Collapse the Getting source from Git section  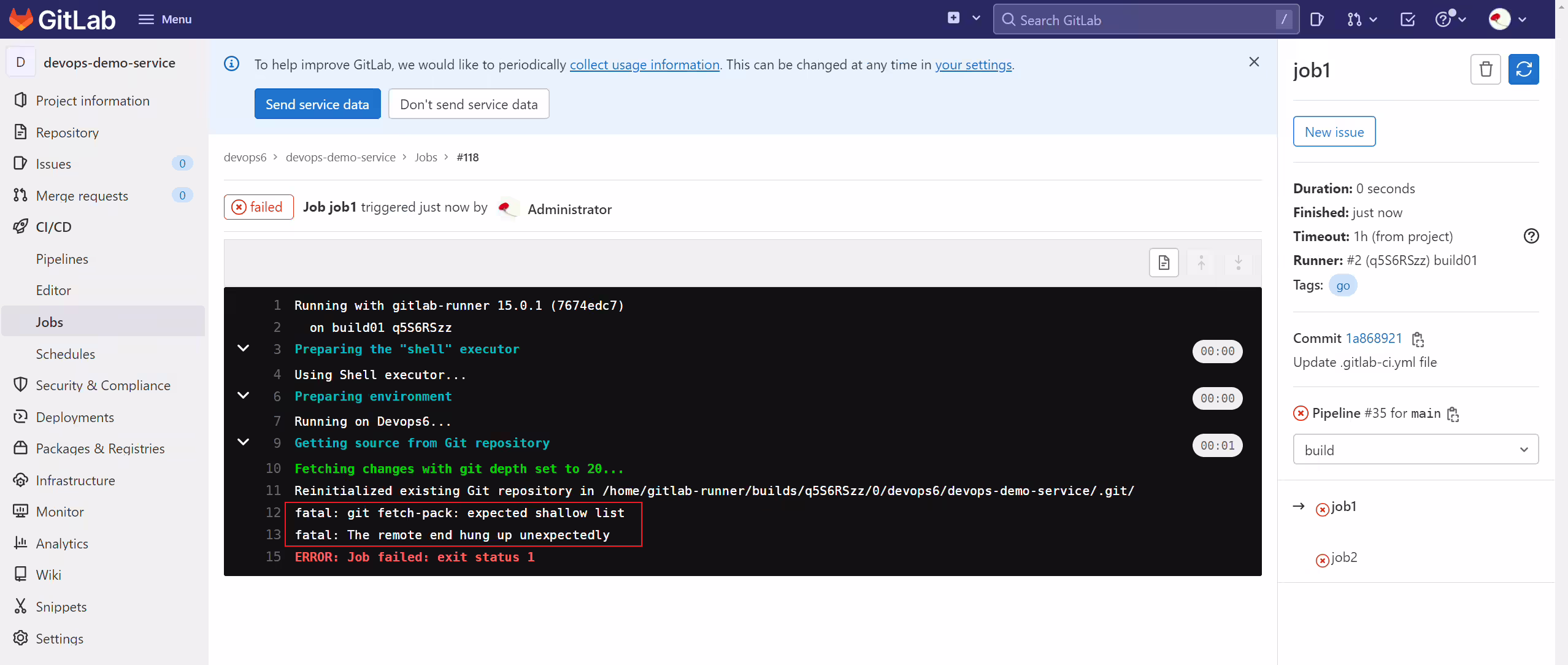pyautogui.click(x=244, y=442)
